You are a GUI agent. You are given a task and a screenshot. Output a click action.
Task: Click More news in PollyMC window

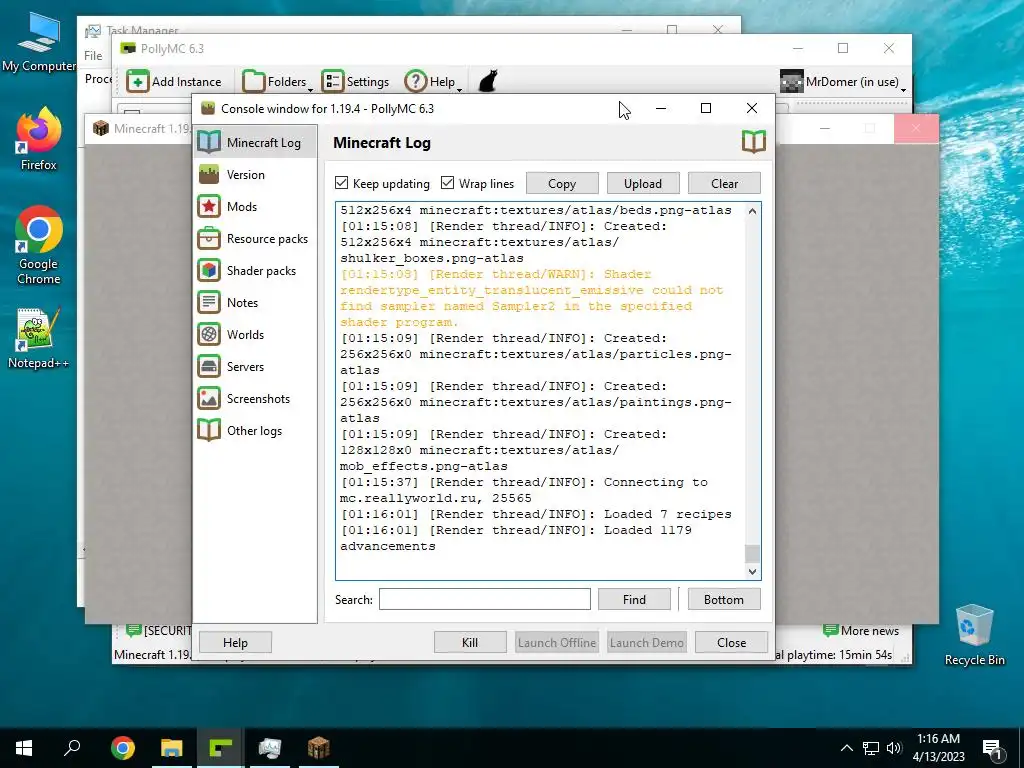click(861, 631)
